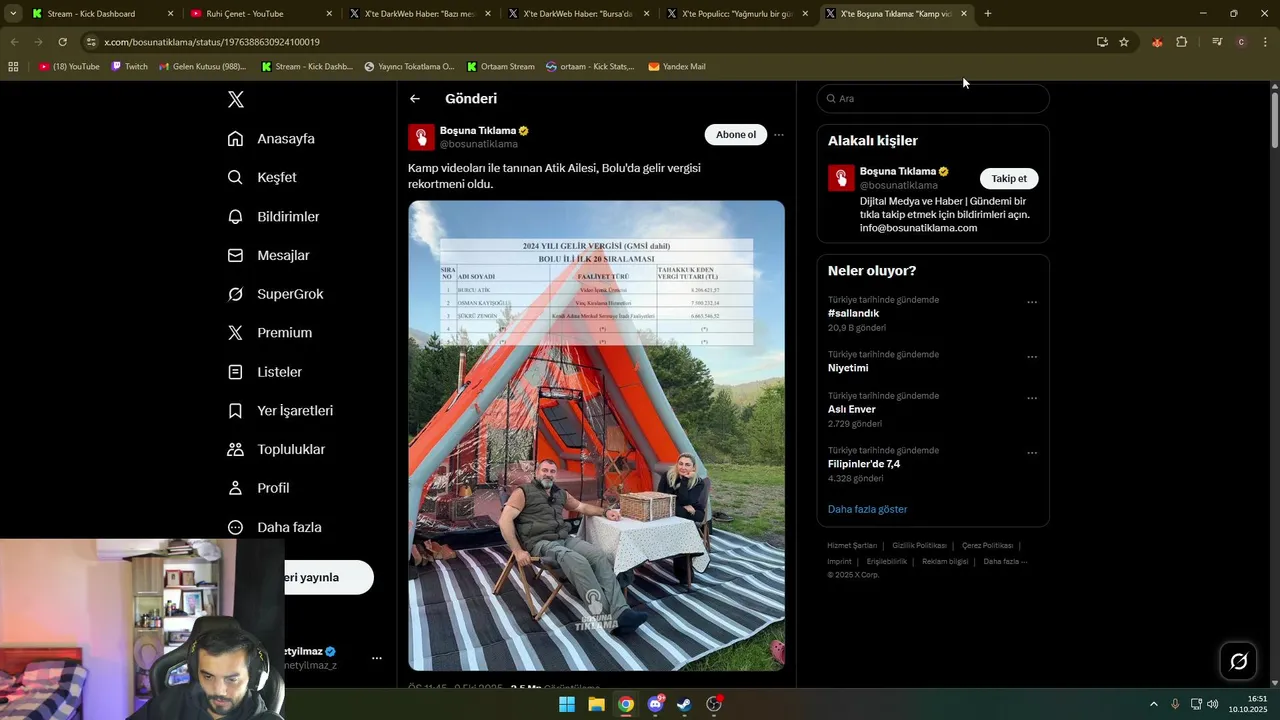Open Gelen Kutusu bookmark

click(203, 67)
